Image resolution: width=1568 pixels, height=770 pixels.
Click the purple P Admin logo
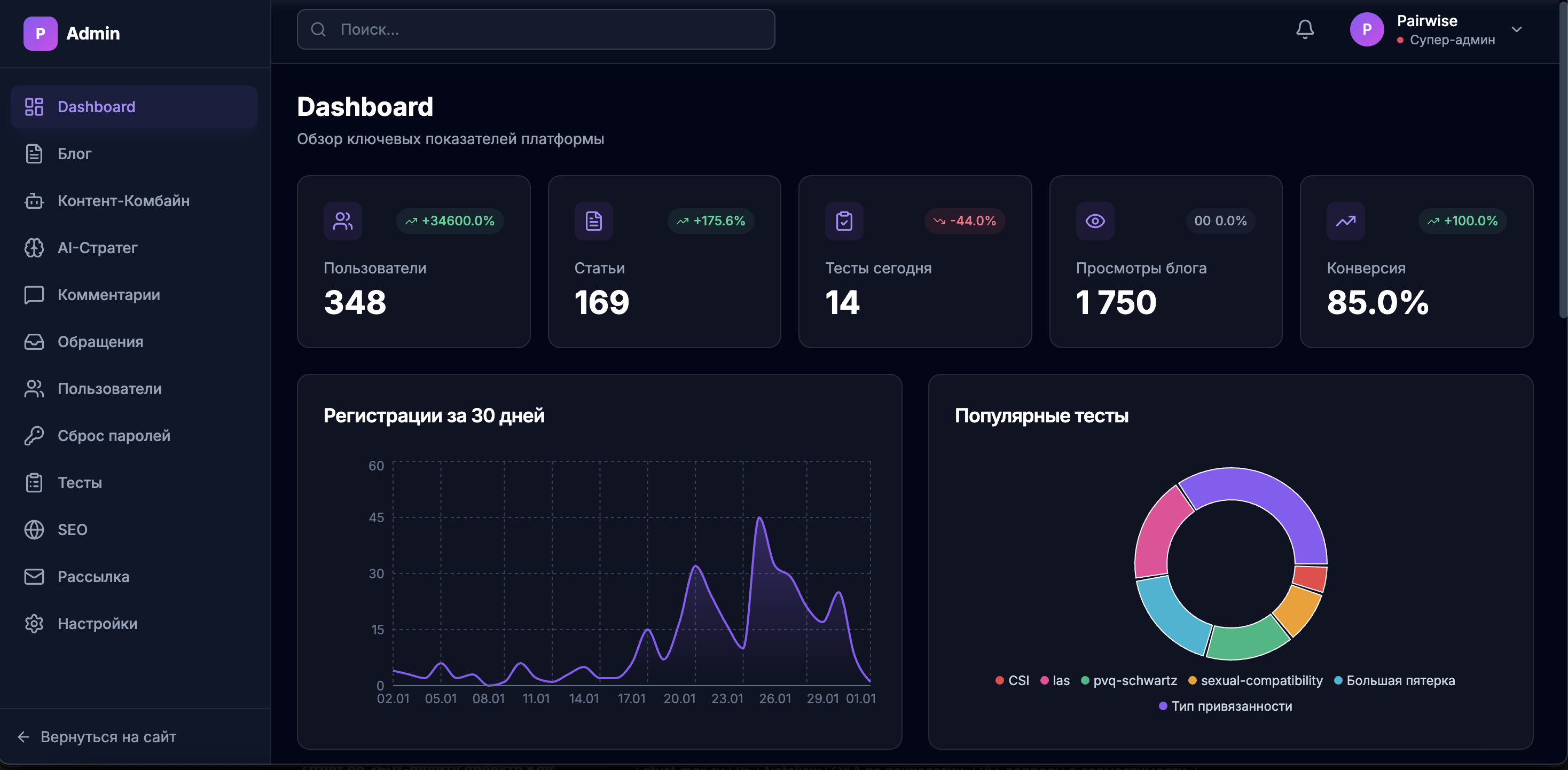40,34
